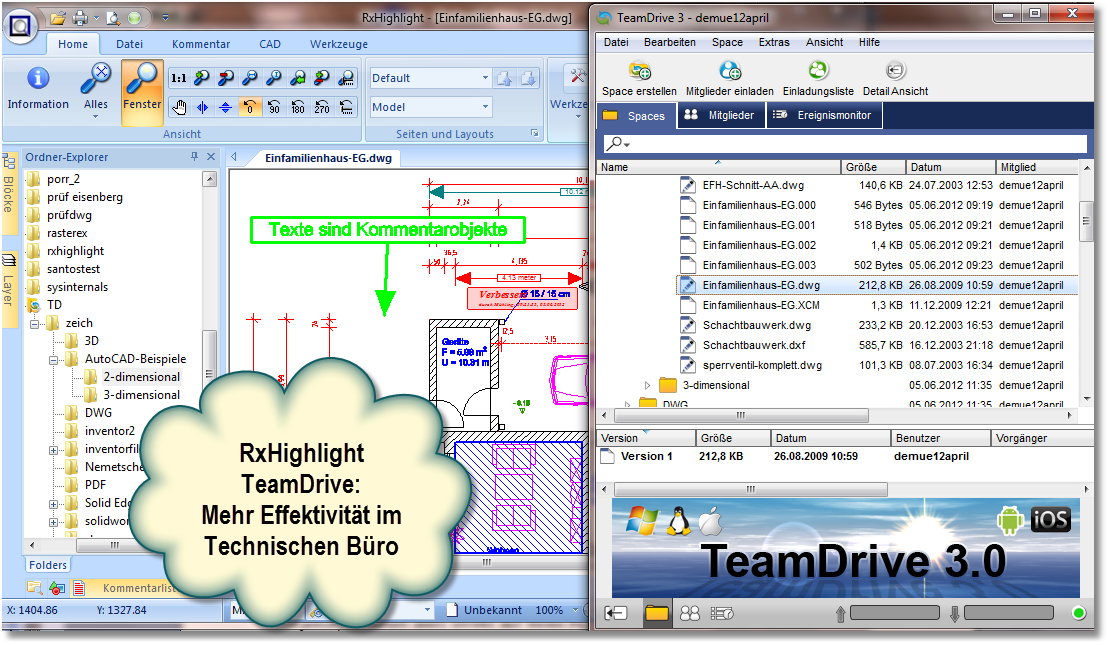Screen dimensions: 1108x645
Task: Select the pan hand tool
Action: click(x=179, y=107)
